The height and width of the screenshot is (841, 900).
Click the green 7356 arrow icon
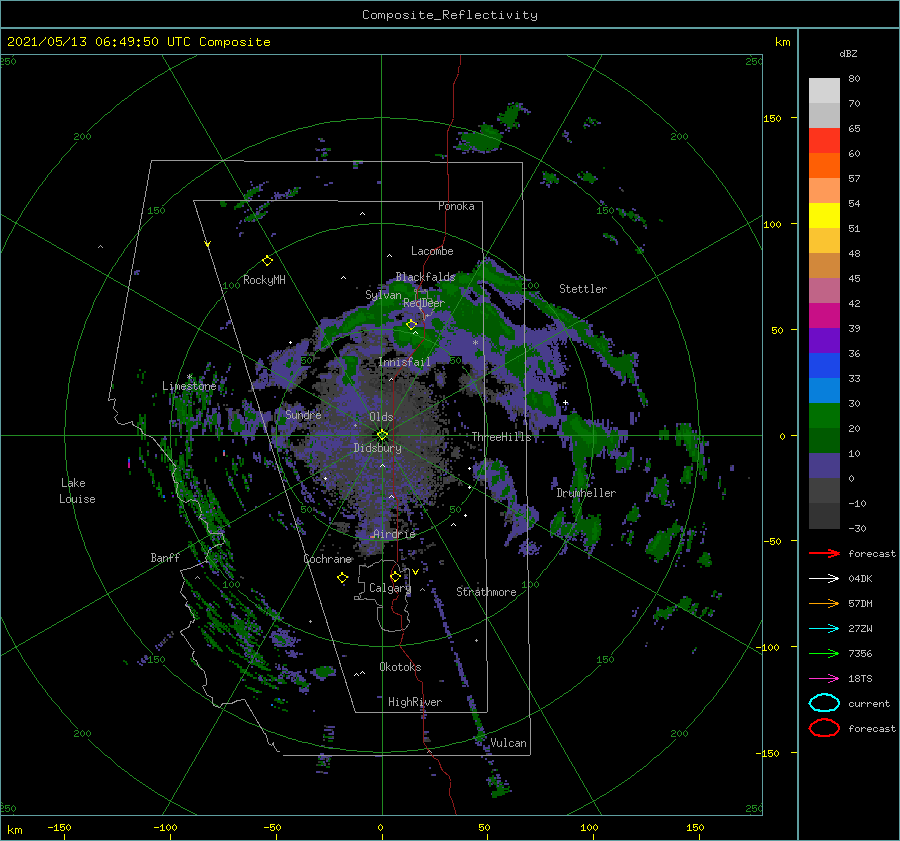click(x=824, y=653)
